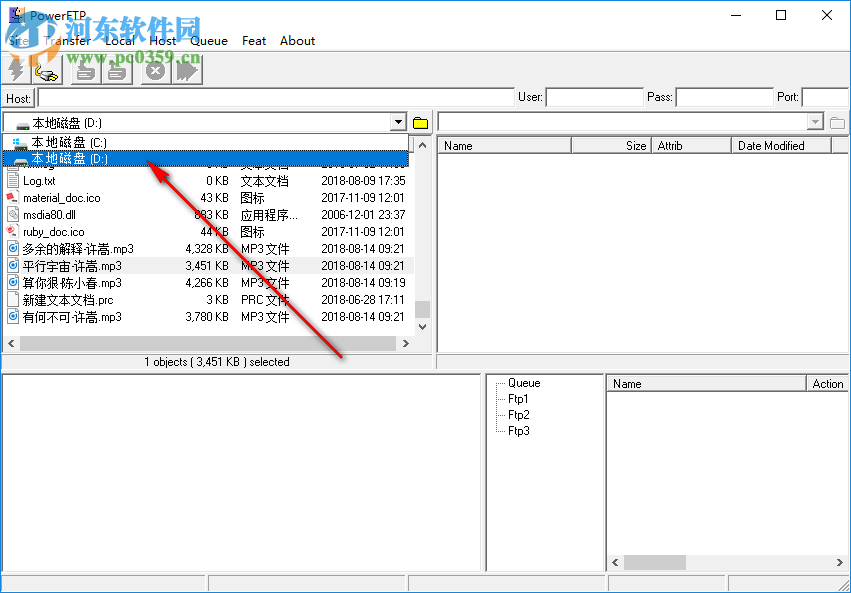
Task: Open local folder via yellow folder icon
Action: pos(419,121)
